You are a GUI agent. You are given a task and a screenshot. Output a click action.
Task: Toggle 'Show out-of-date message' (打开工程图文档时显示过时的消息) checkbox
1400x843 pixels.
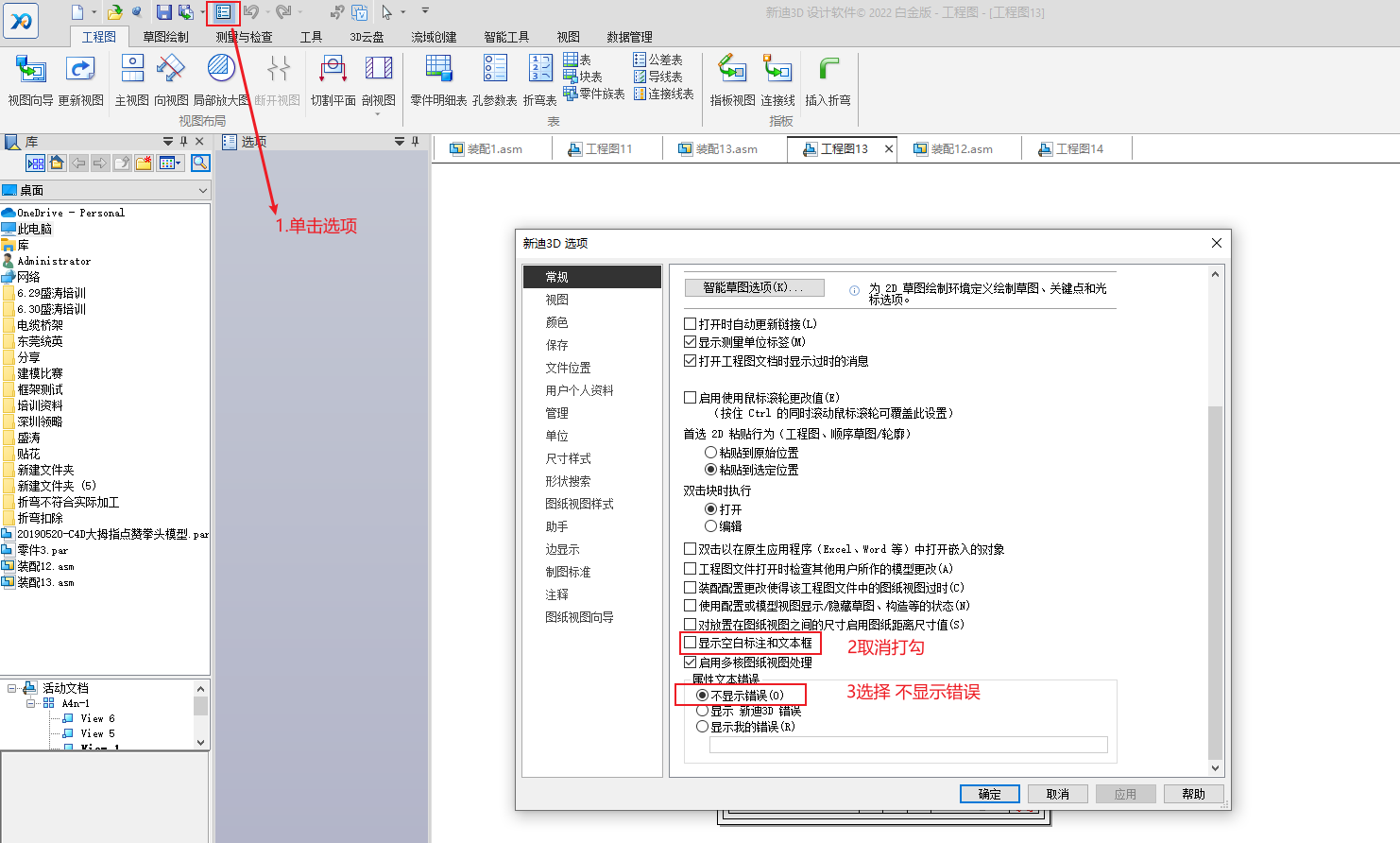690,360
